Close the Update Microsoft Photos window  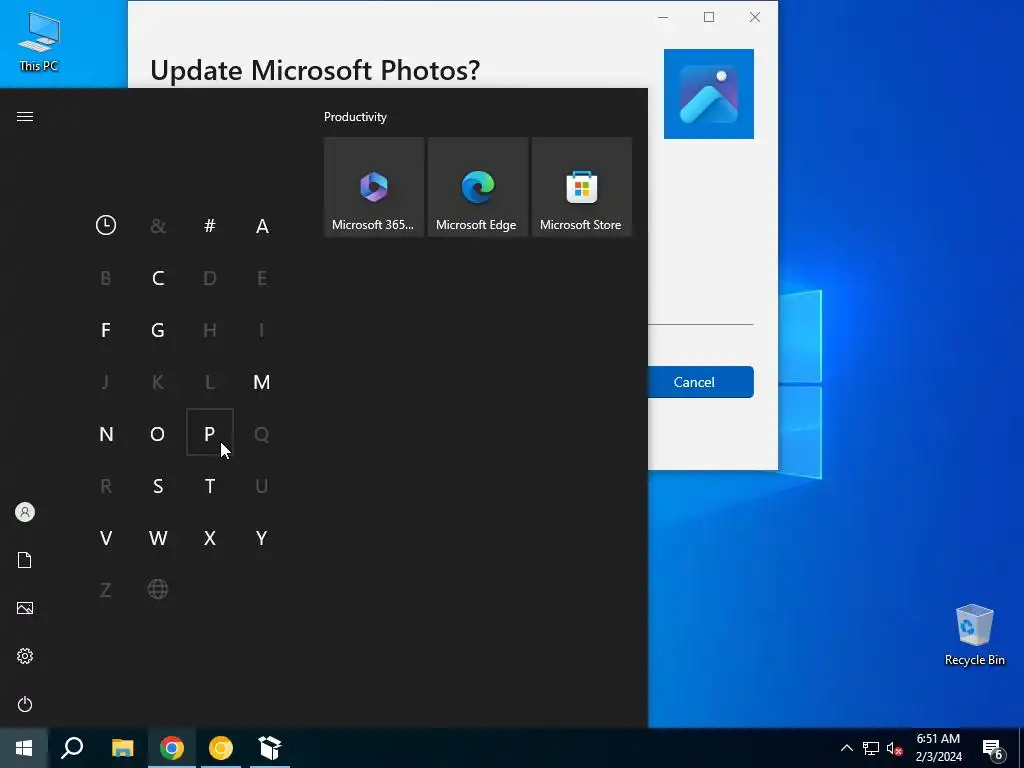coord(755,17)
